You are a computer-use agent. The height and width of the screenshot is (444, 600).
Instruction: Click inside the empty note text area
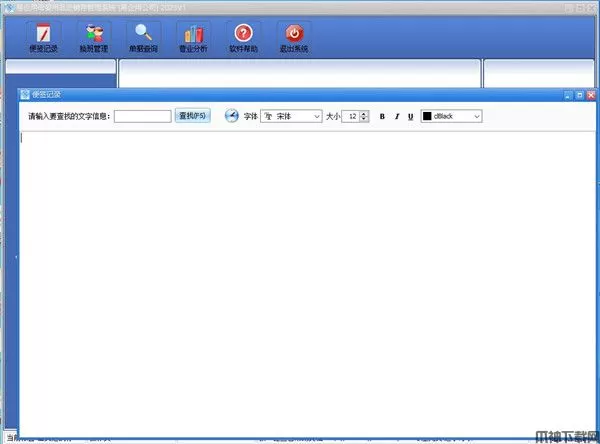click(x=307, y=283)
